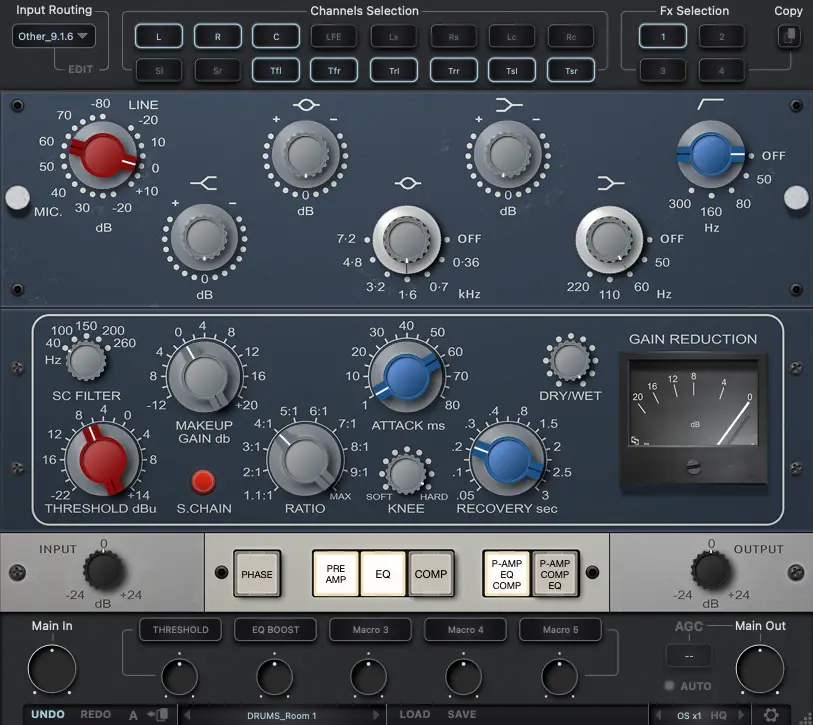Click the SC FILTER knob
The image size is (813, 725).
tap(86, 360)
